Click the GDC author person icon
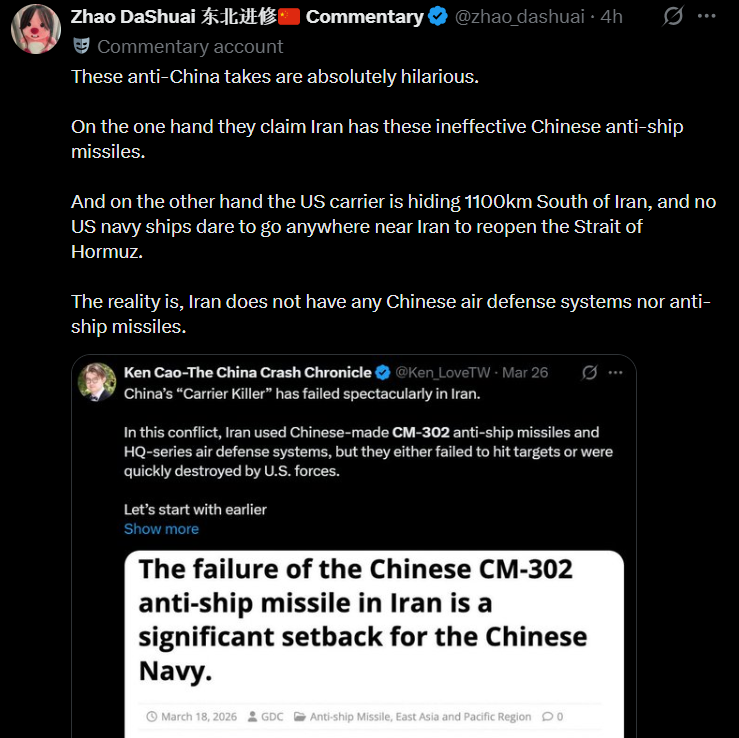 tap(253, 716)
